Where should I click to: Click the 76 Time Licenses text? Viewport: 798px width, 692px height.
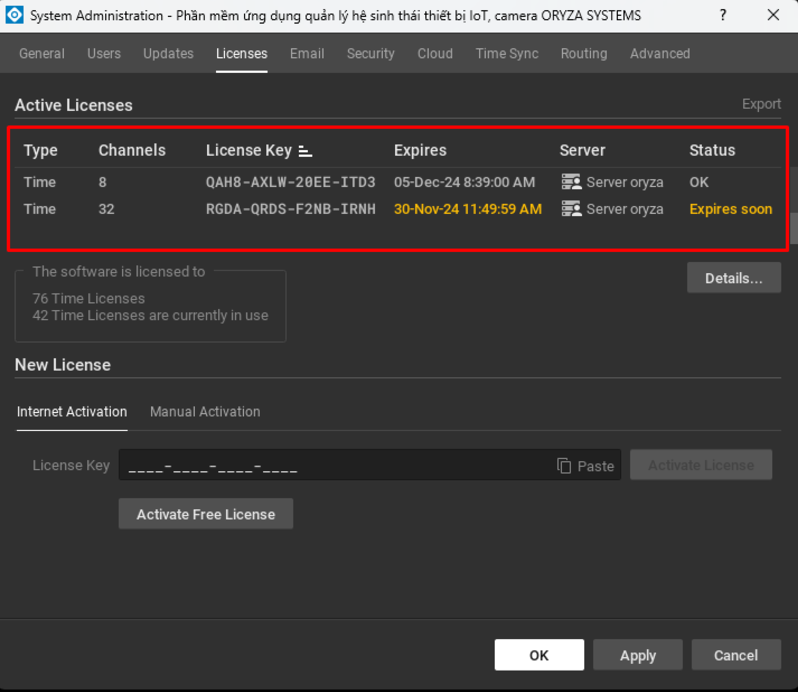coord(89,298)
